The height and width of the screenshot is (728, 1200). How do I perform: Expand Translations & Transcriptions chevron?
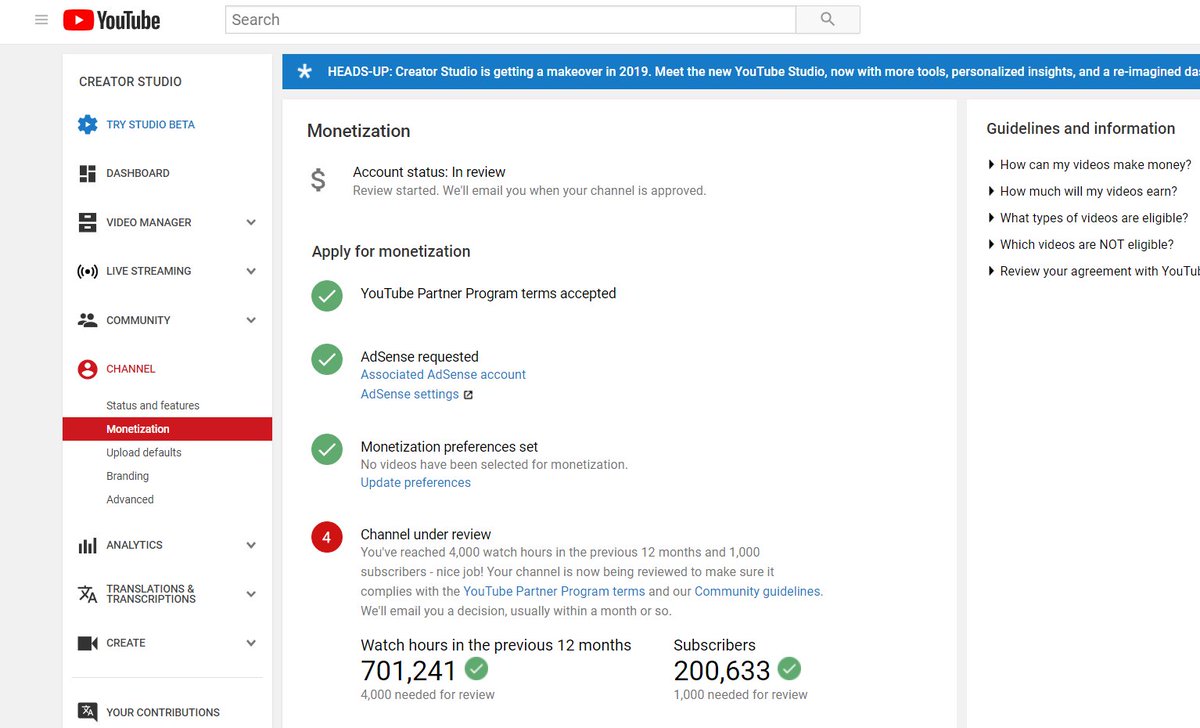click(251, 594)
